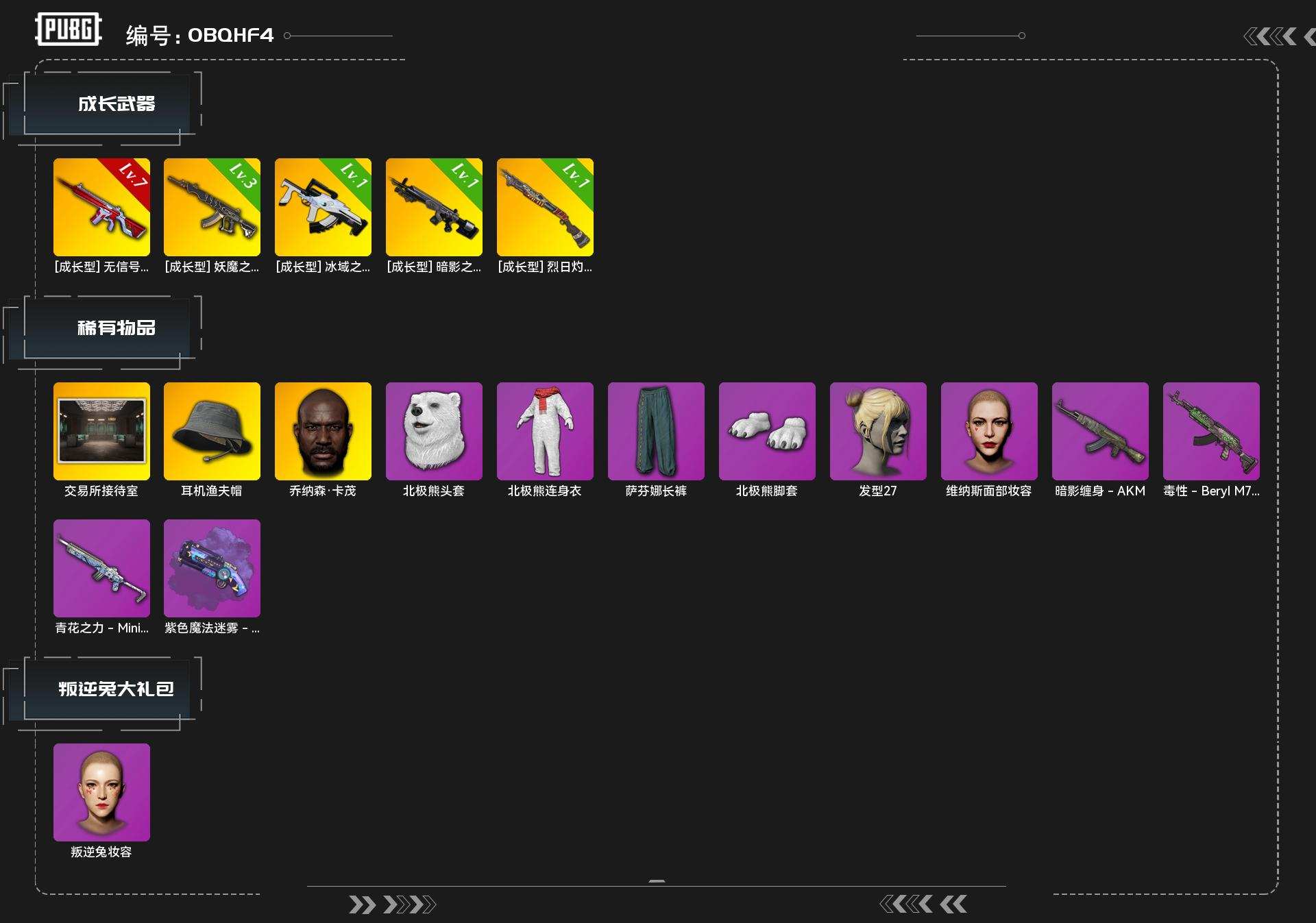This screenshot has height=923, width=1316.
Task: Click the account number OBQHF4 text
Action: click(230, 35)
